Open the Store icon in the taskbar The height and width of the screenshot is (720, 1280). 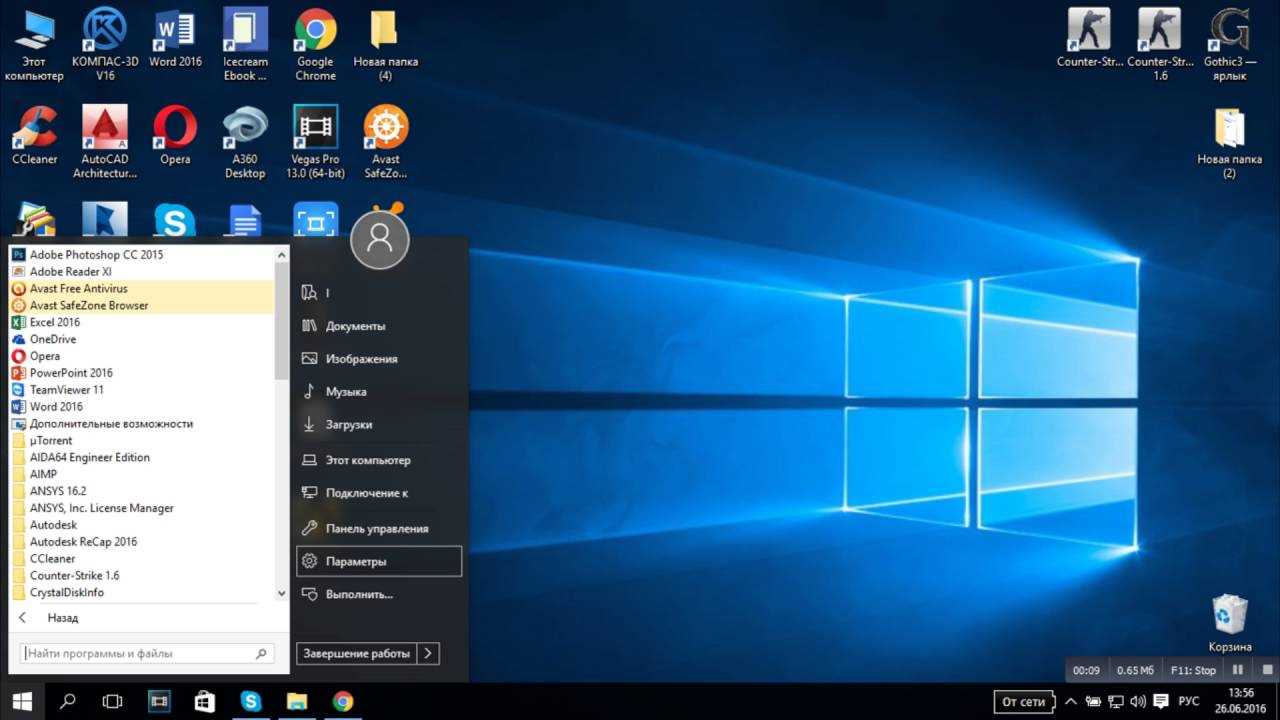205,701
